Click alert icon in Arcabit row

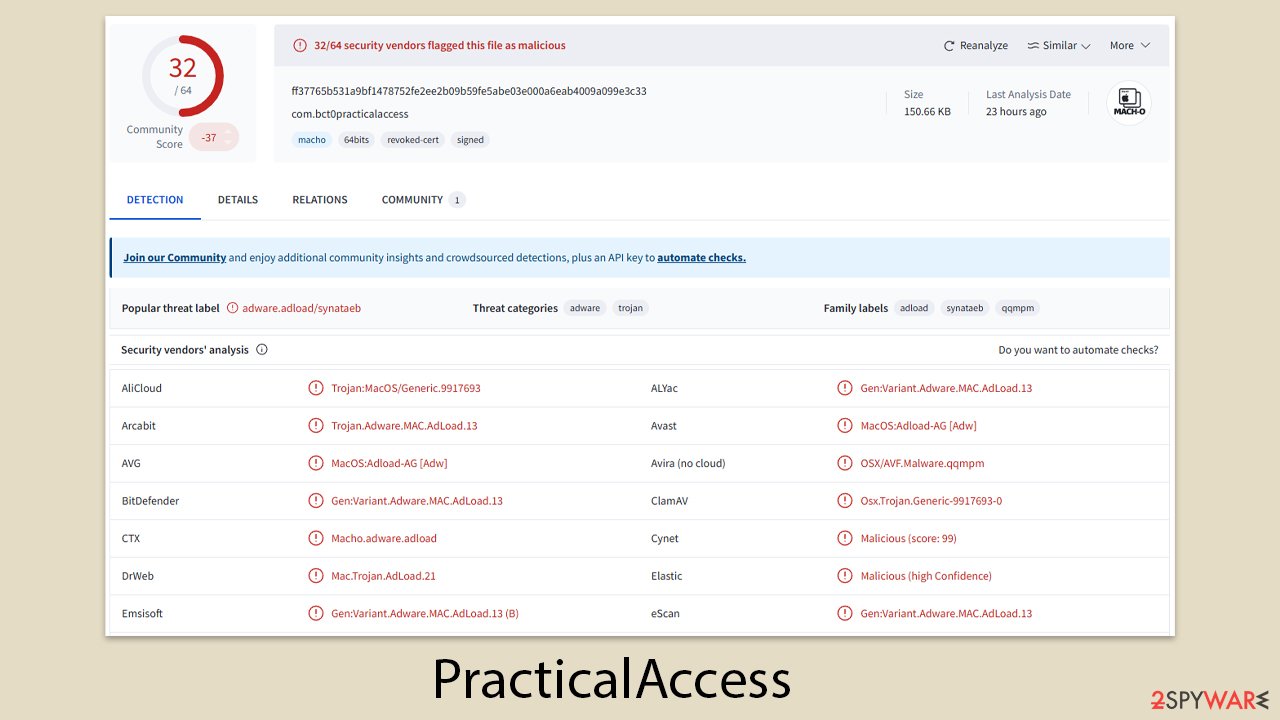click(x=316, y=426)
